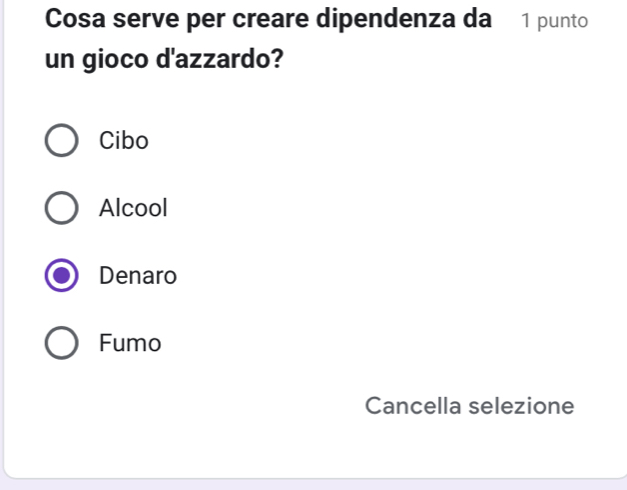Click the "1 punto" score label
Image resolution: width=627 pixels, height=490 pixels.
coord(554,21)
